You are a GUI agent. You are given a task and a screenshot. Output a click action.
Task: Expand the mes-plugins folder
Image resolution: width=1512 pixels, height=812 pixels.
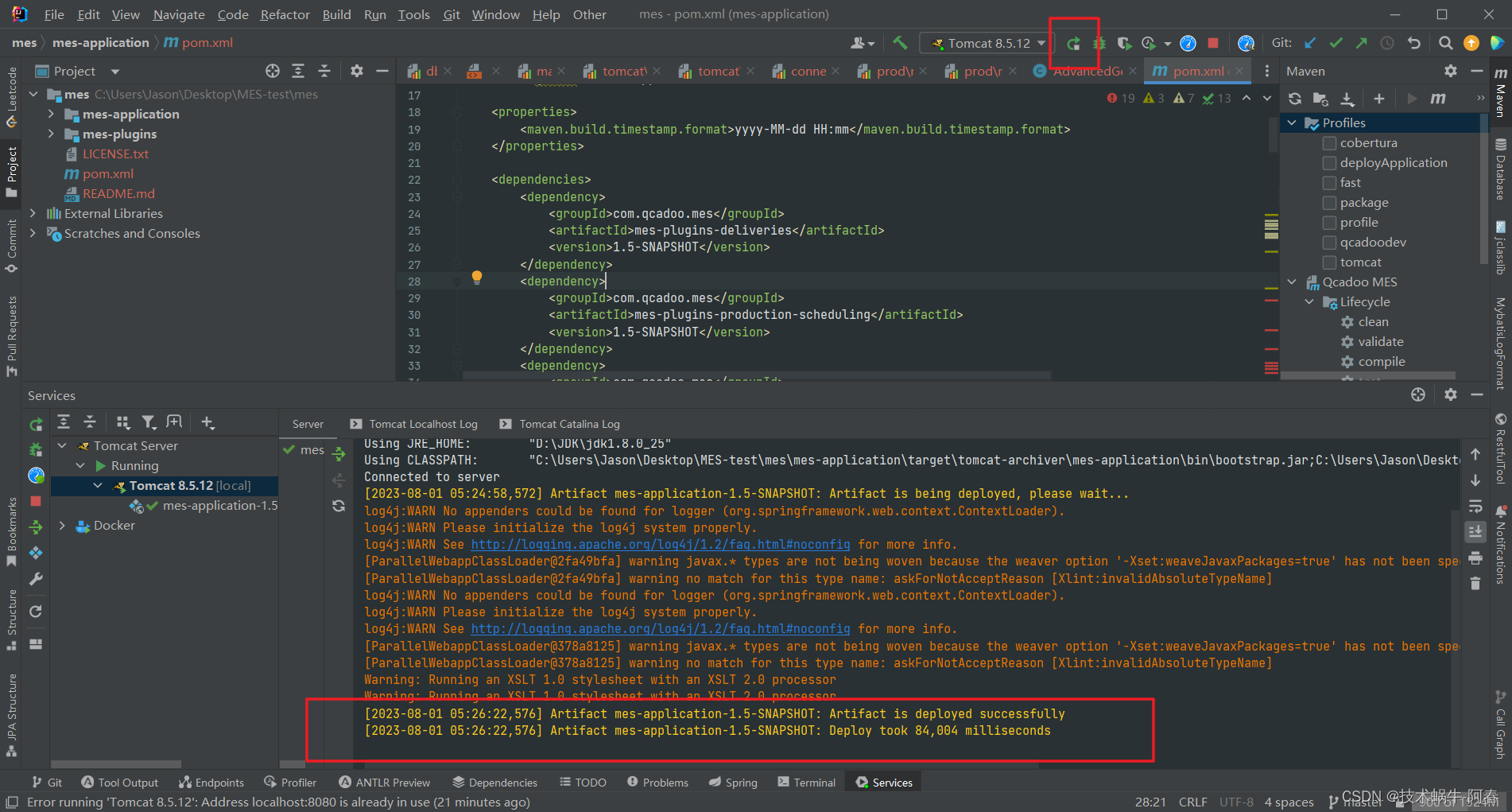pyautogui.click(x=51, y=134)
